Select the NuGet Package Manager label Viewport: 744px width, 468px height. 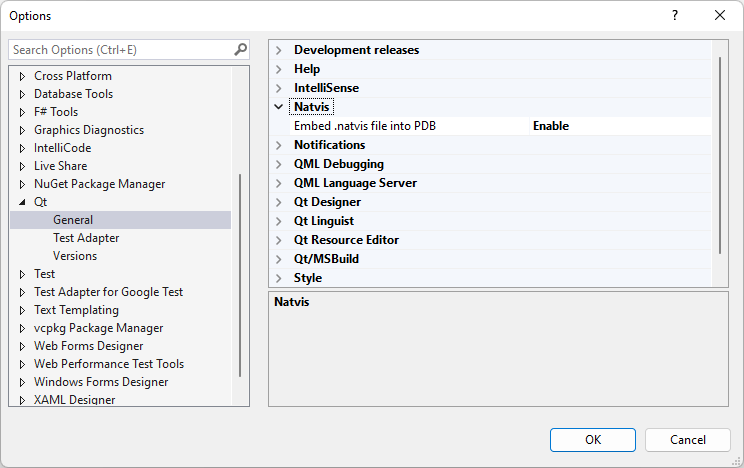click(99, 184)
